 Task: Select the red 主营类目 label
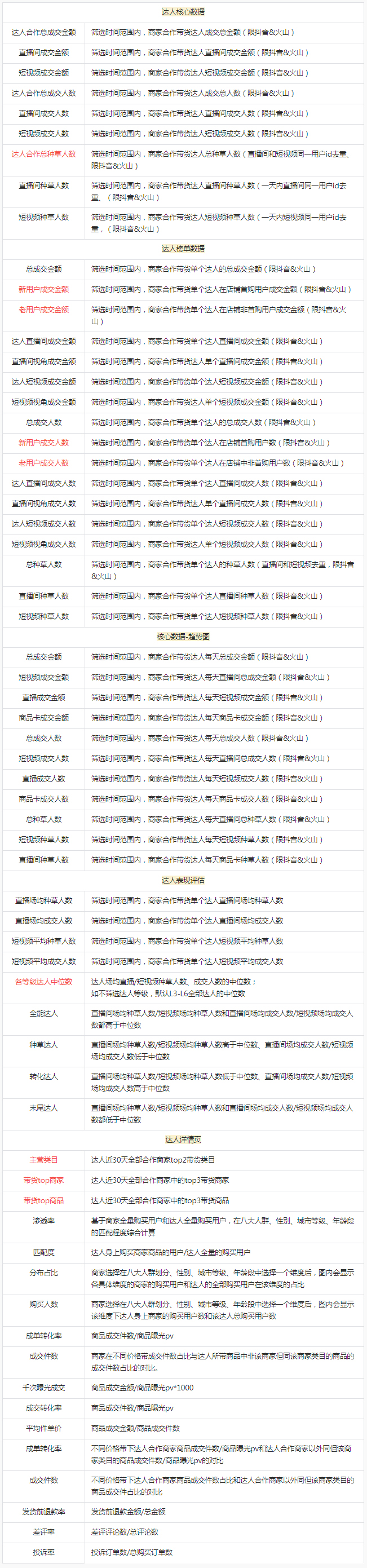pos(44,1160)
